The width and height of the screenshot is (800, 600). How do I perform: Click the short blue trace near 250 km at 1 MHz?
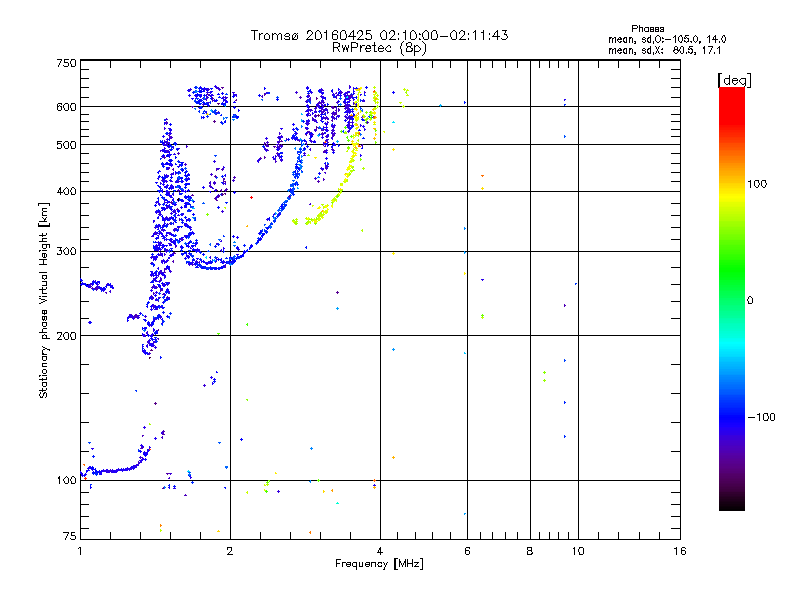tap(97, 286)
